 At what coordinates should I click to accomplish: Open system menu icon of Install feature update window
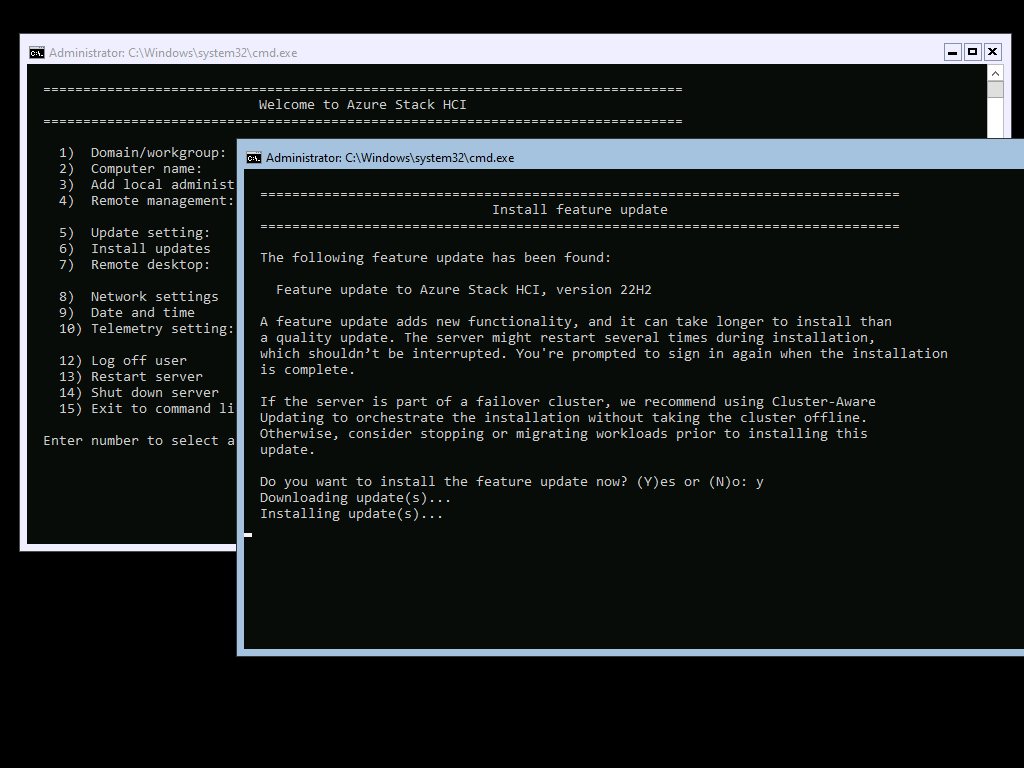(254, 158)
